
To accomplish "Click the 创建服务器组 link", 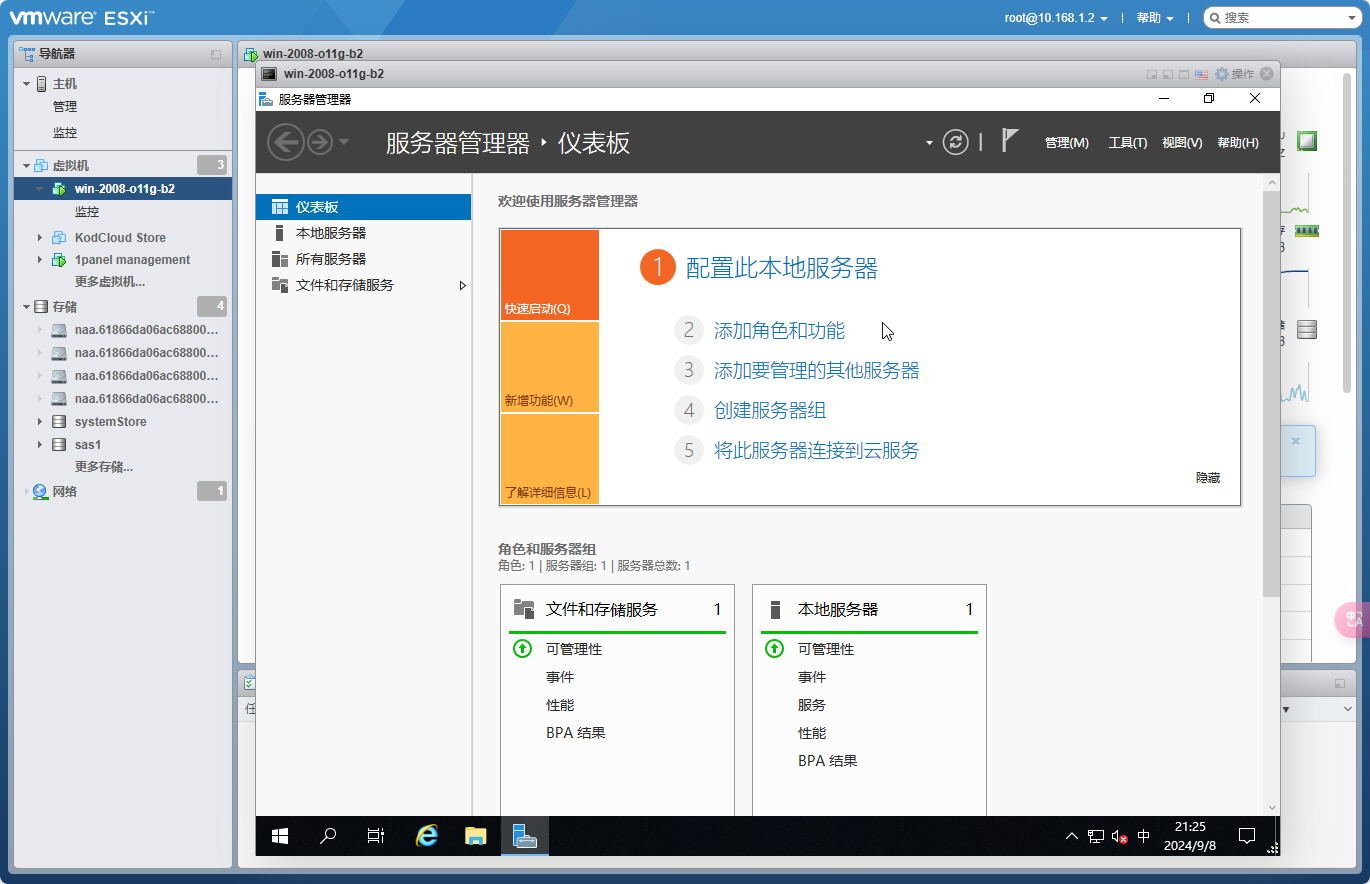I will pyautogui.click(x=770, y=410).
